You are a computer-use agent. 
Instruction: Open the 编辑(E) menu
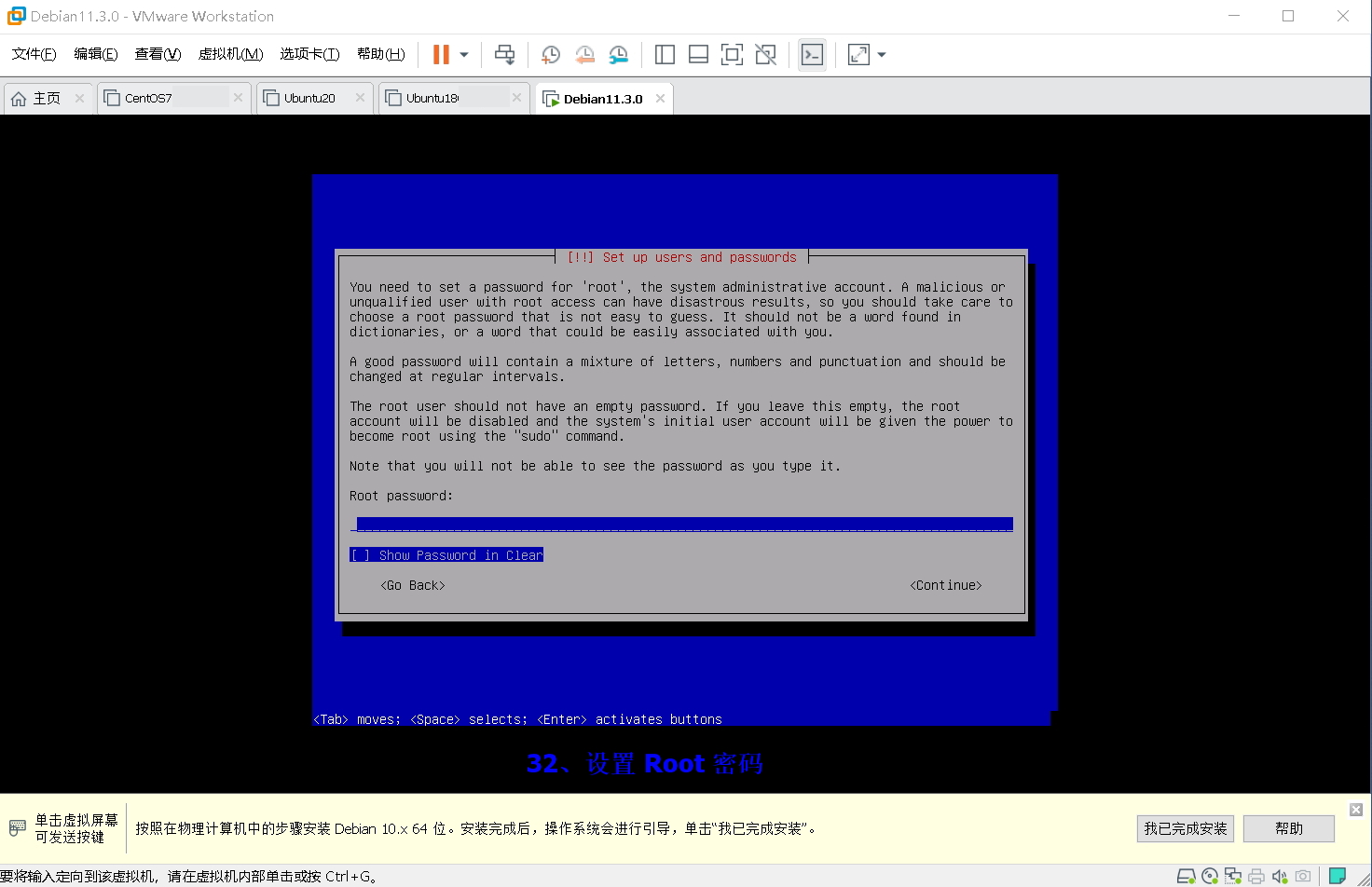[96, 54]
